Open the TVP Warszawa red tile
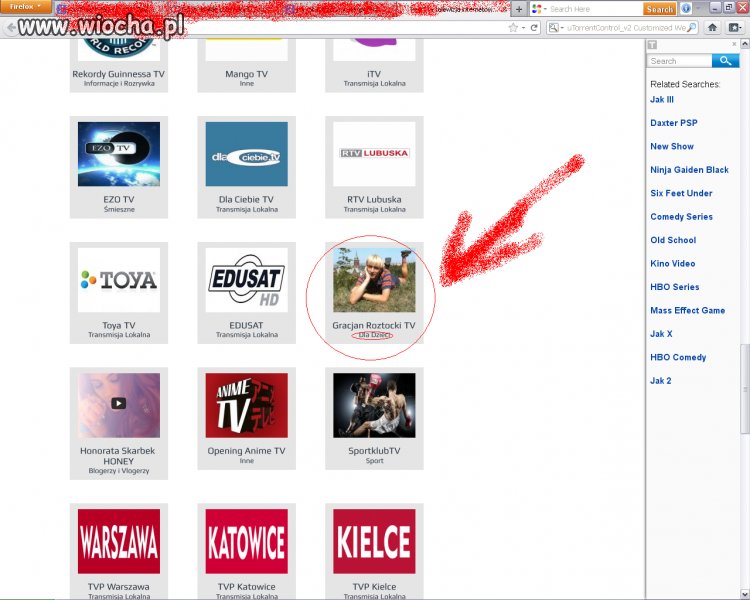750x600 pixels. [119, 541]
